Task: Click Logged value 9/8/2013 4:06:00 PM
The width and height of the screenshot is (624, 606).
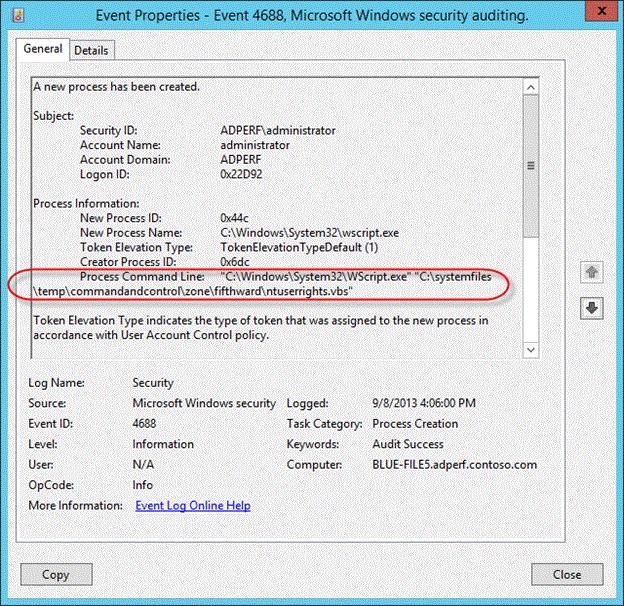Action: click(424, 403)
